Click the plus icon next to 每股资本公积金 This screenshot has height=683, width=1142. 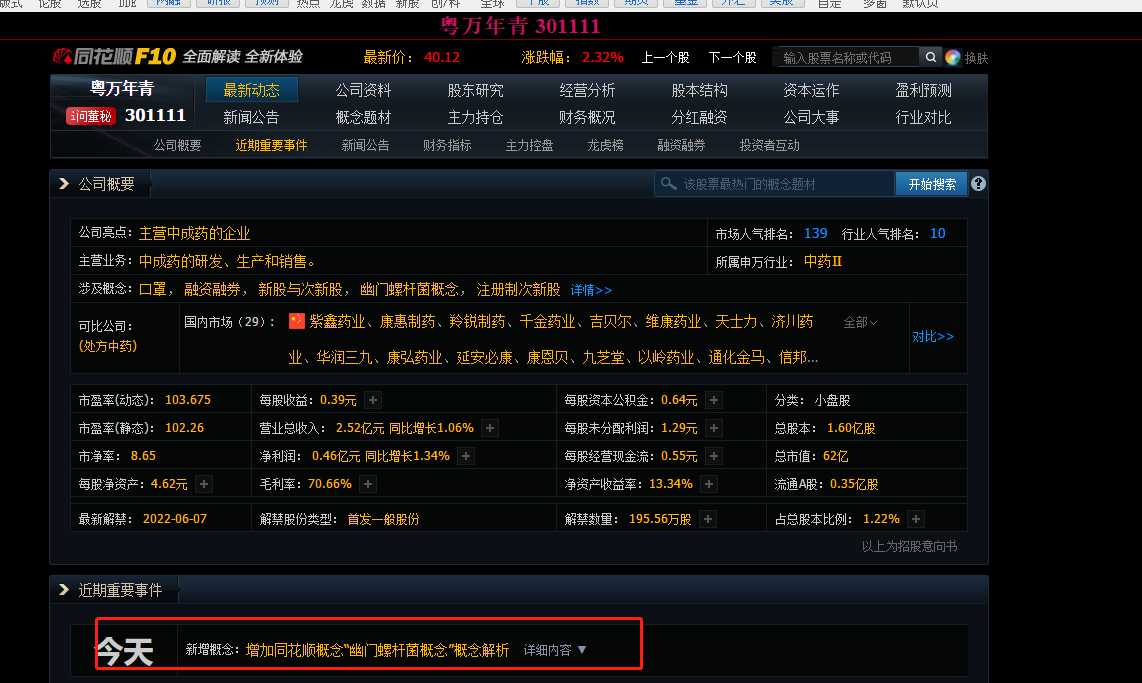714,400
